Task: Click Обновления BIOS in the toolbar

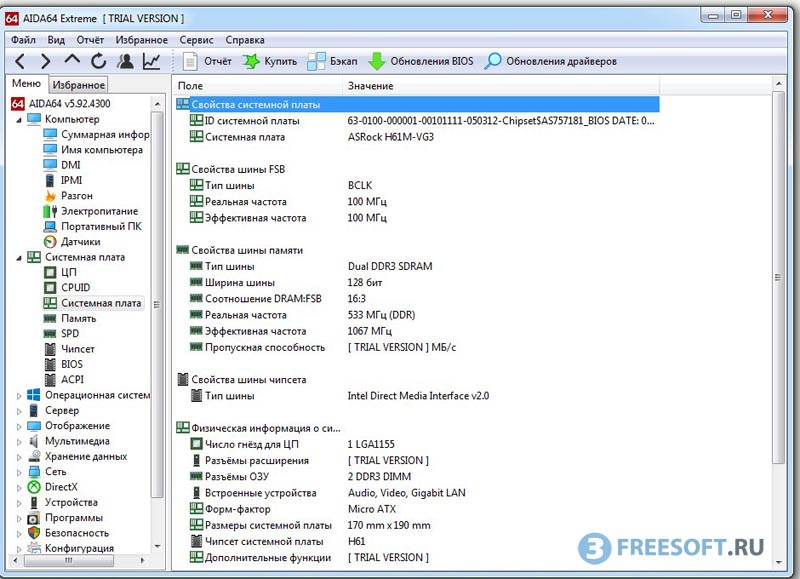Action: point(421,61)
